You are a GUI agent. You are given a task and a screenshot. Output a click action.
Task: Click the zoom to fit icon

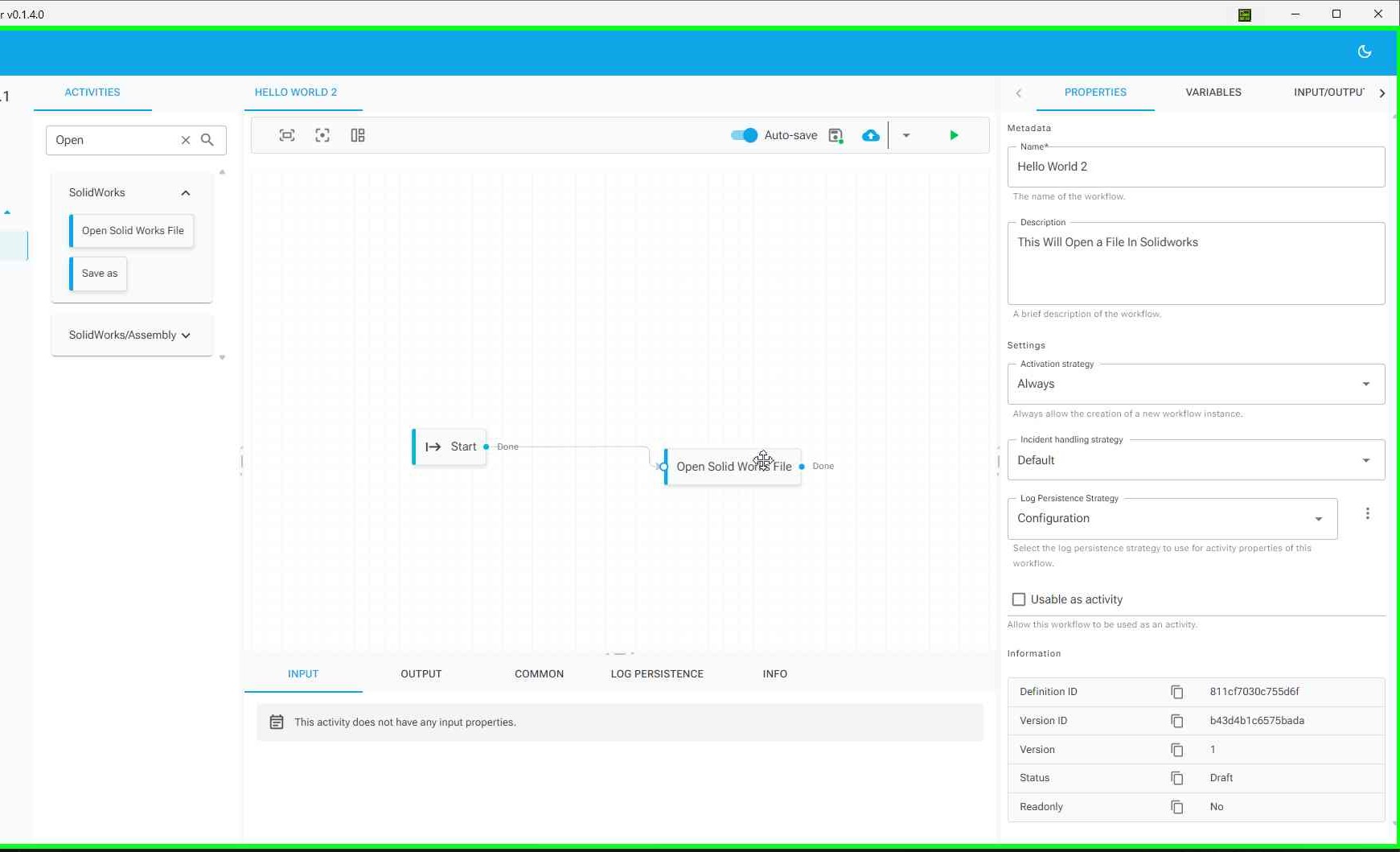coord(286,135)
